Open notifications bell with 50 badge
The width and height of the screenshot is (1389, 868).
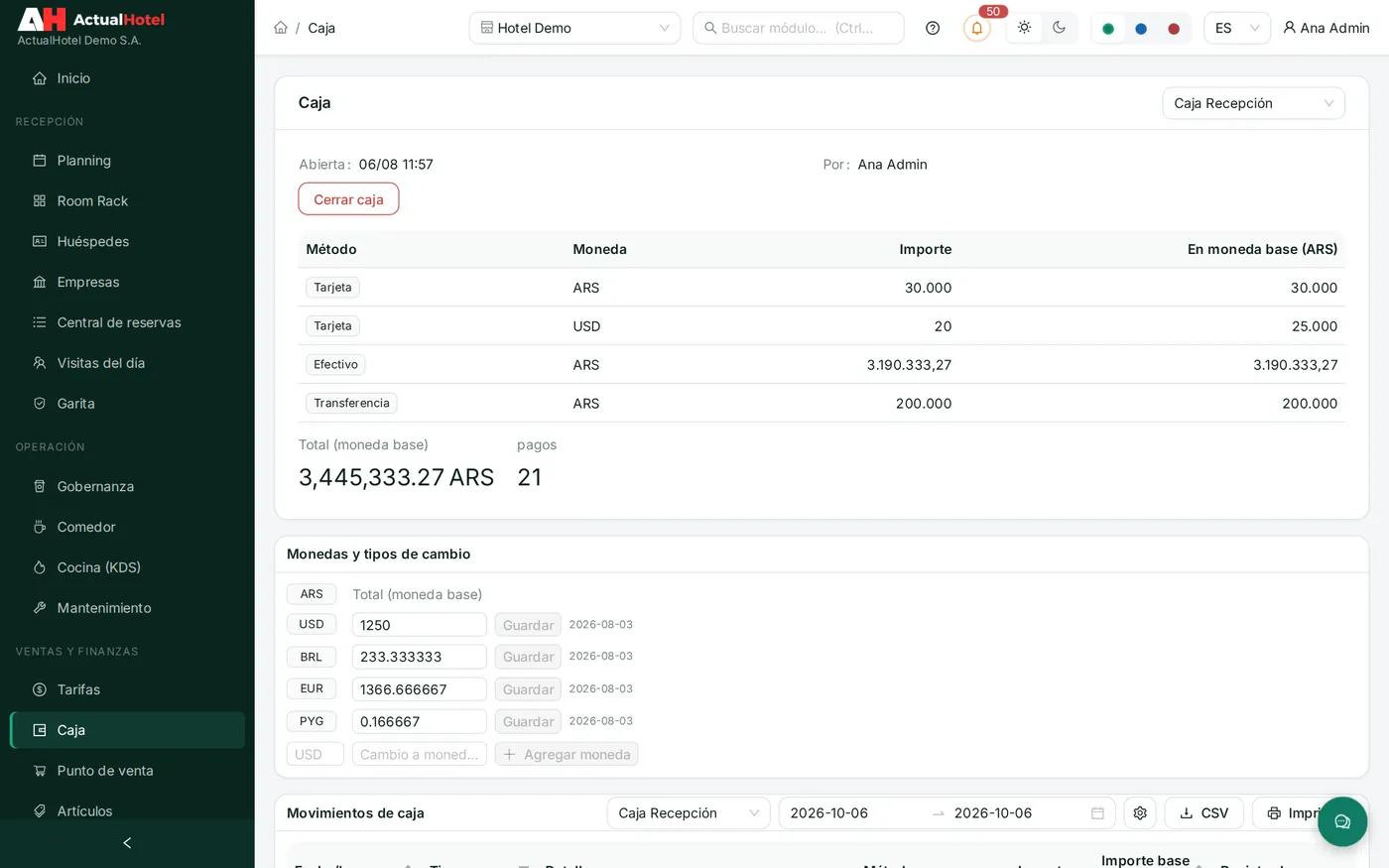[x=977, y=28]
